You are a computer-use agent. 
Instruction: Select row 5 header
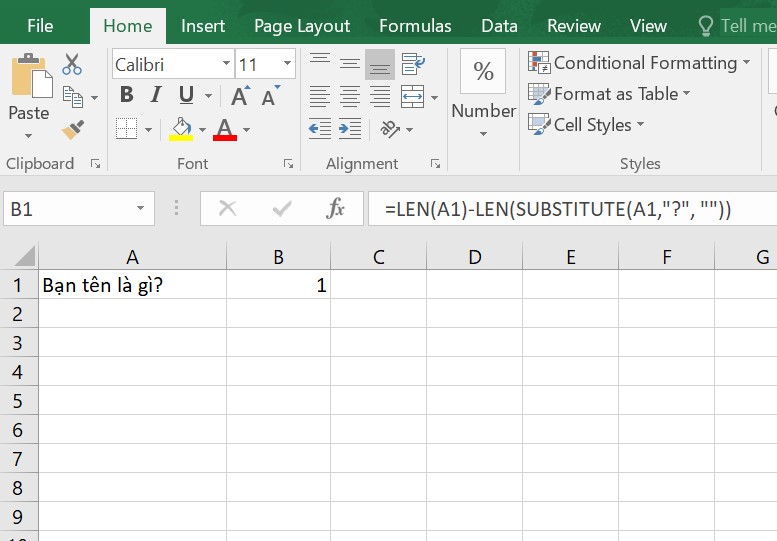point(18,400)
